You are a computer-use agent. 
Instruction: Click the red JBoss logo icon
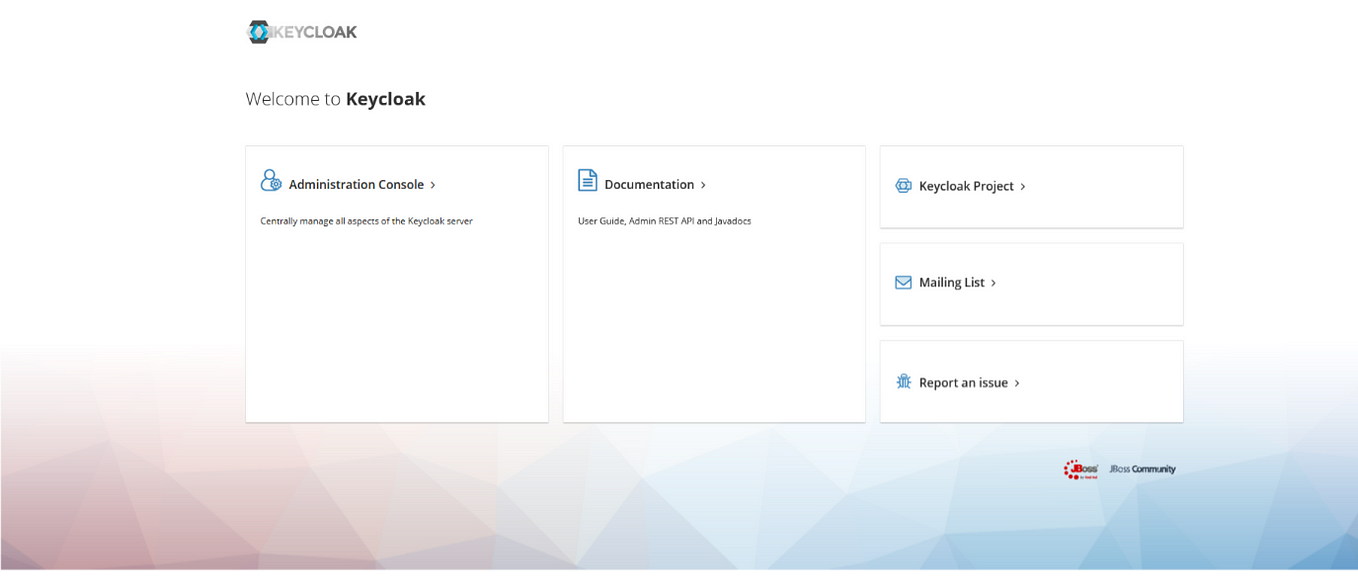1081,469
